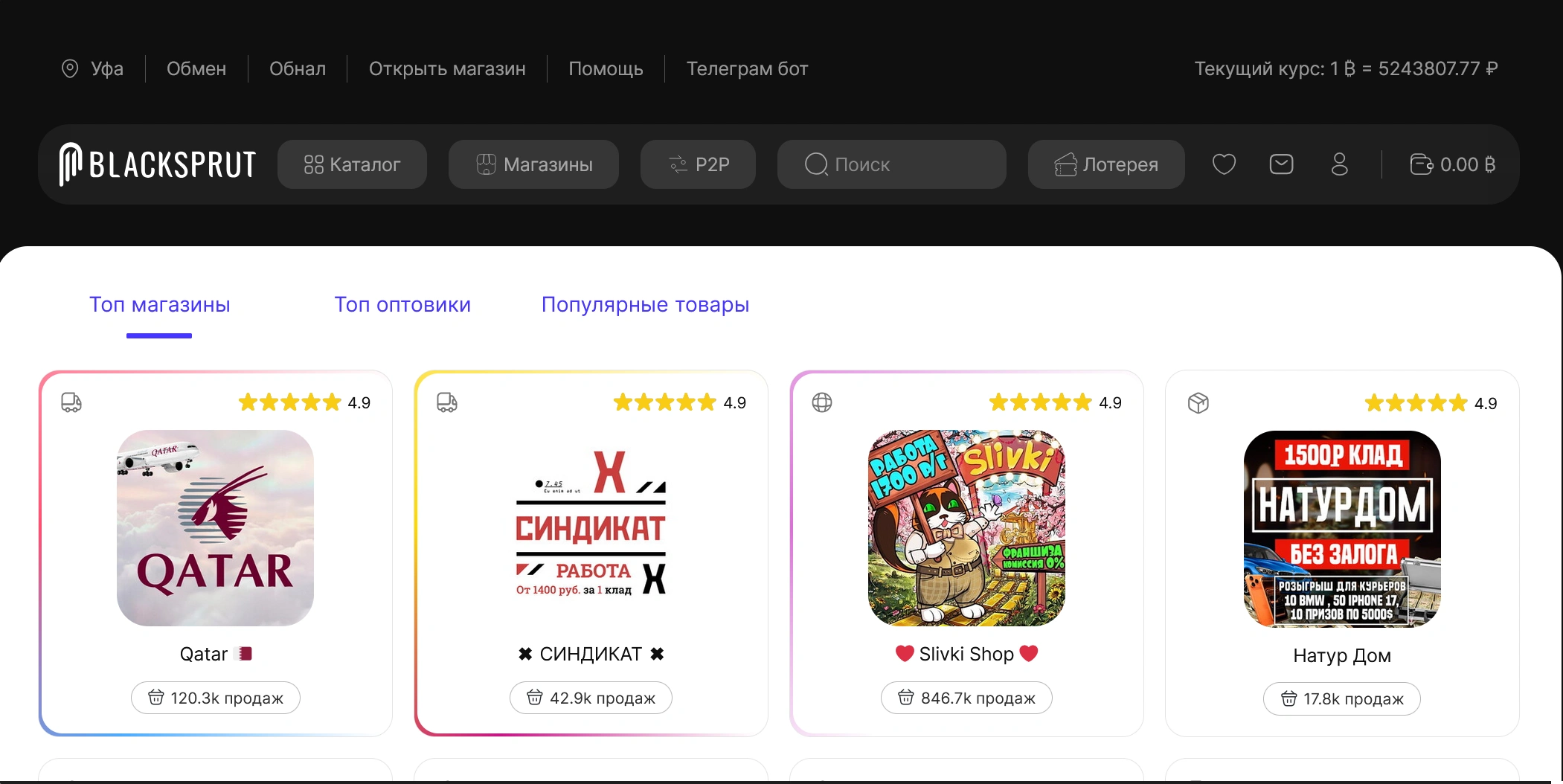Click the 42.9k продаж badge

(591, 698)
